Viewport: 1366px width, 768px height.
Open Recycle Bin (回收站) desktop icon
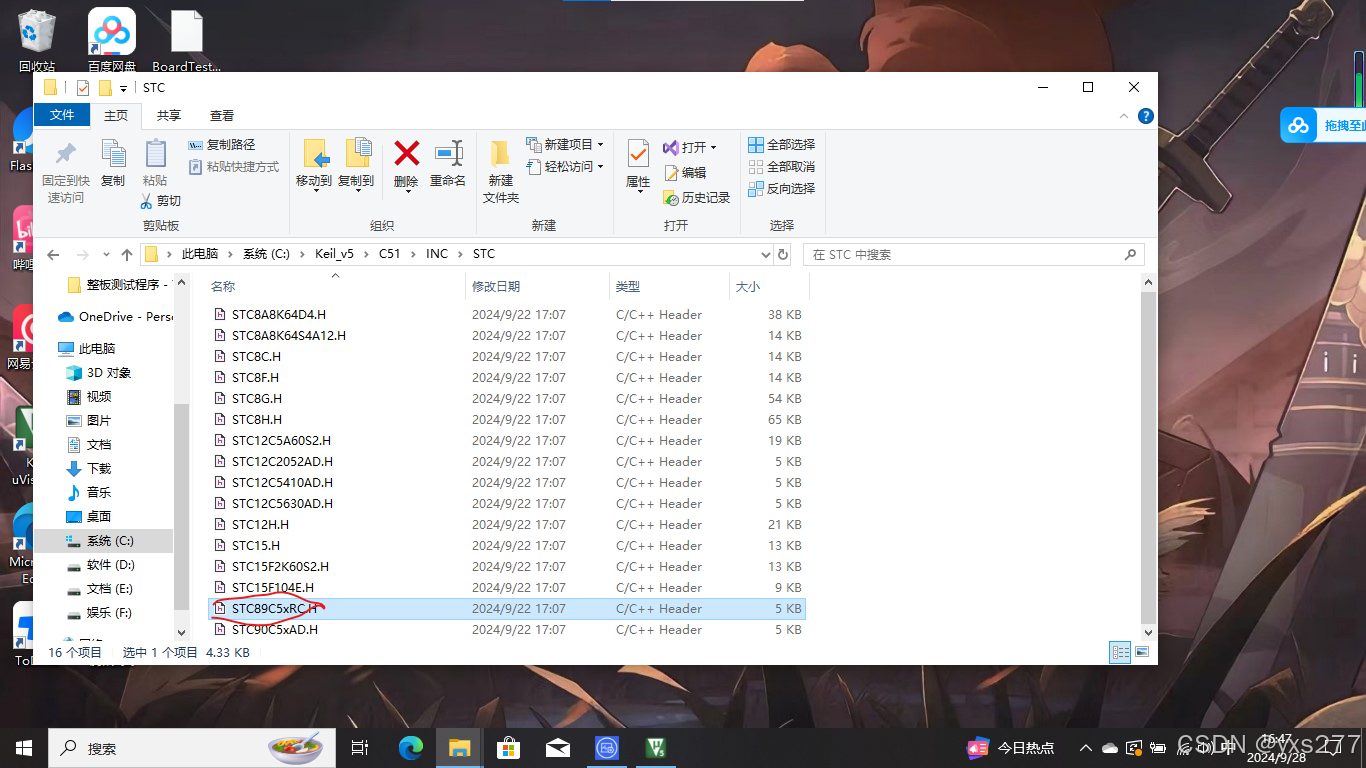37,40
